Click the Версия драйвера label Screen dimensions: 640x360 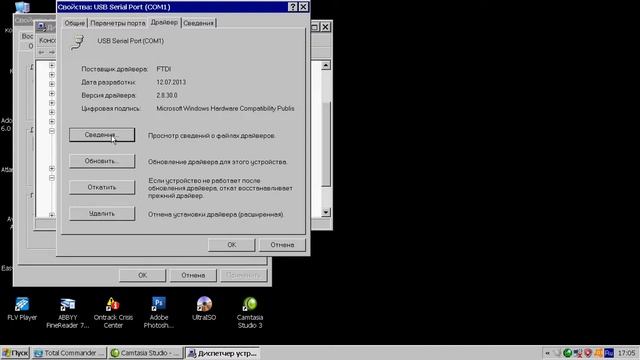click(109, 95)
